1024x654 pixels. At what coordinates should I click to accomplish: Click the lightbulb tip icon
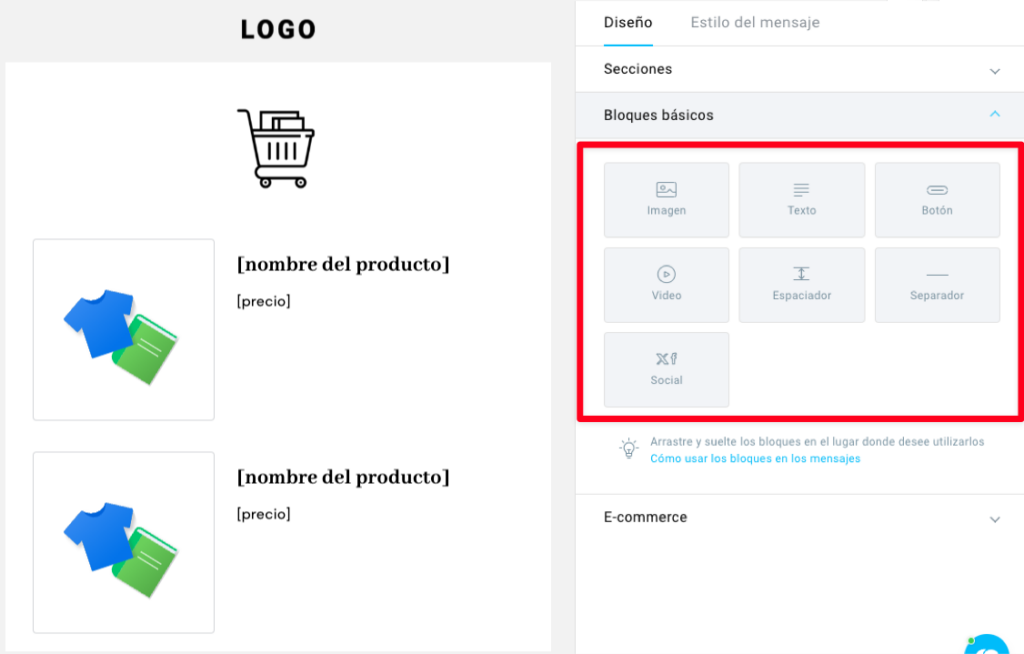(628, 449)
